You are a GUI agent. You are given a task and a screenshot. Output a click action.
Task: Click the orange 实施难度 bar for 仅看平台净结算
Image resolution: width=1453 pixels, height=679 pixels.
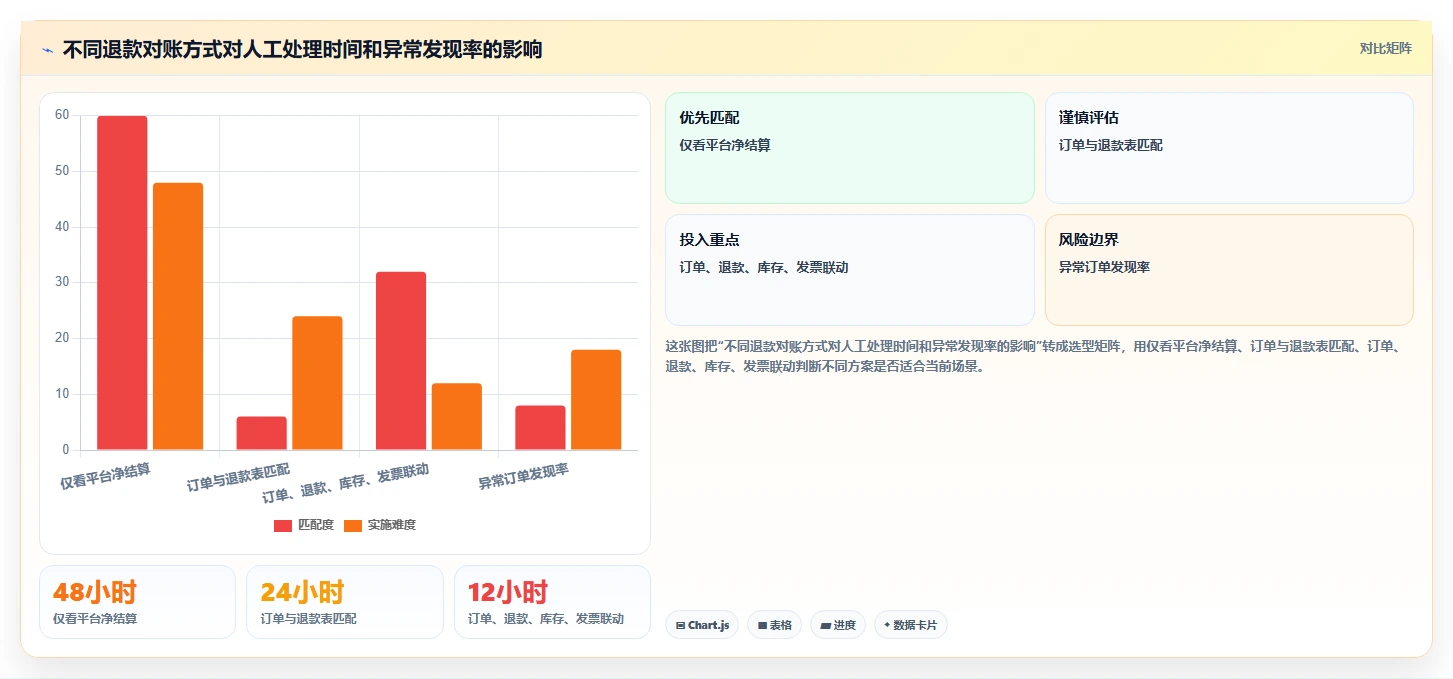(178, 316)
